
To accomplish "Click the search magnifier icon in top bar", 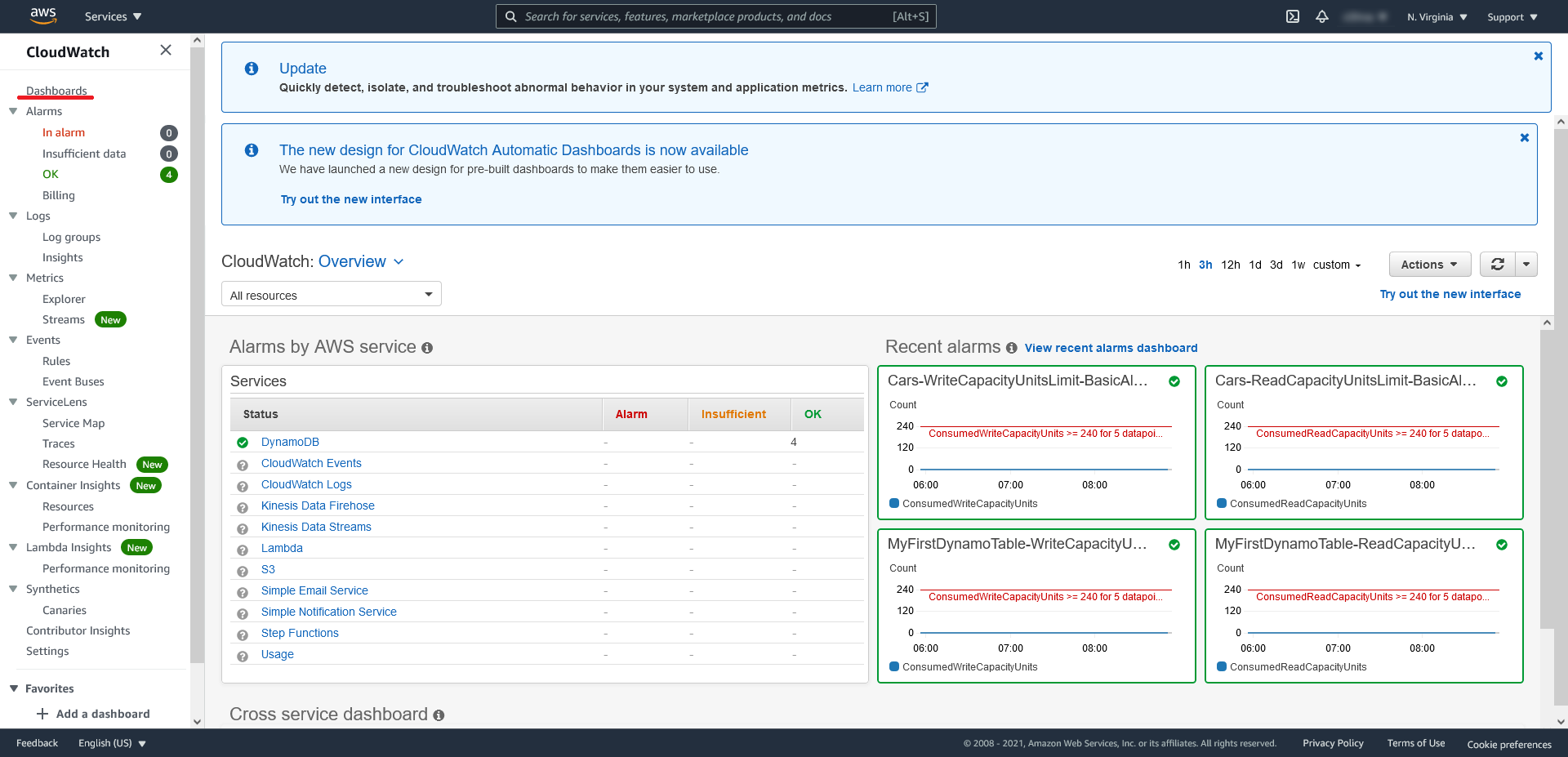I will [x=510, y=16].
